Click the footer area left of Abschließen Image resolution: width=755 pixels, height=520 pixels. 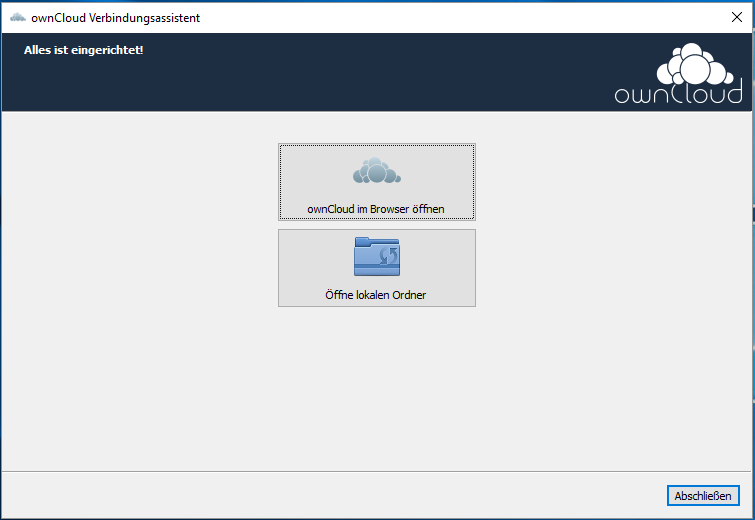pyautogui.click(x=330, y=495)
